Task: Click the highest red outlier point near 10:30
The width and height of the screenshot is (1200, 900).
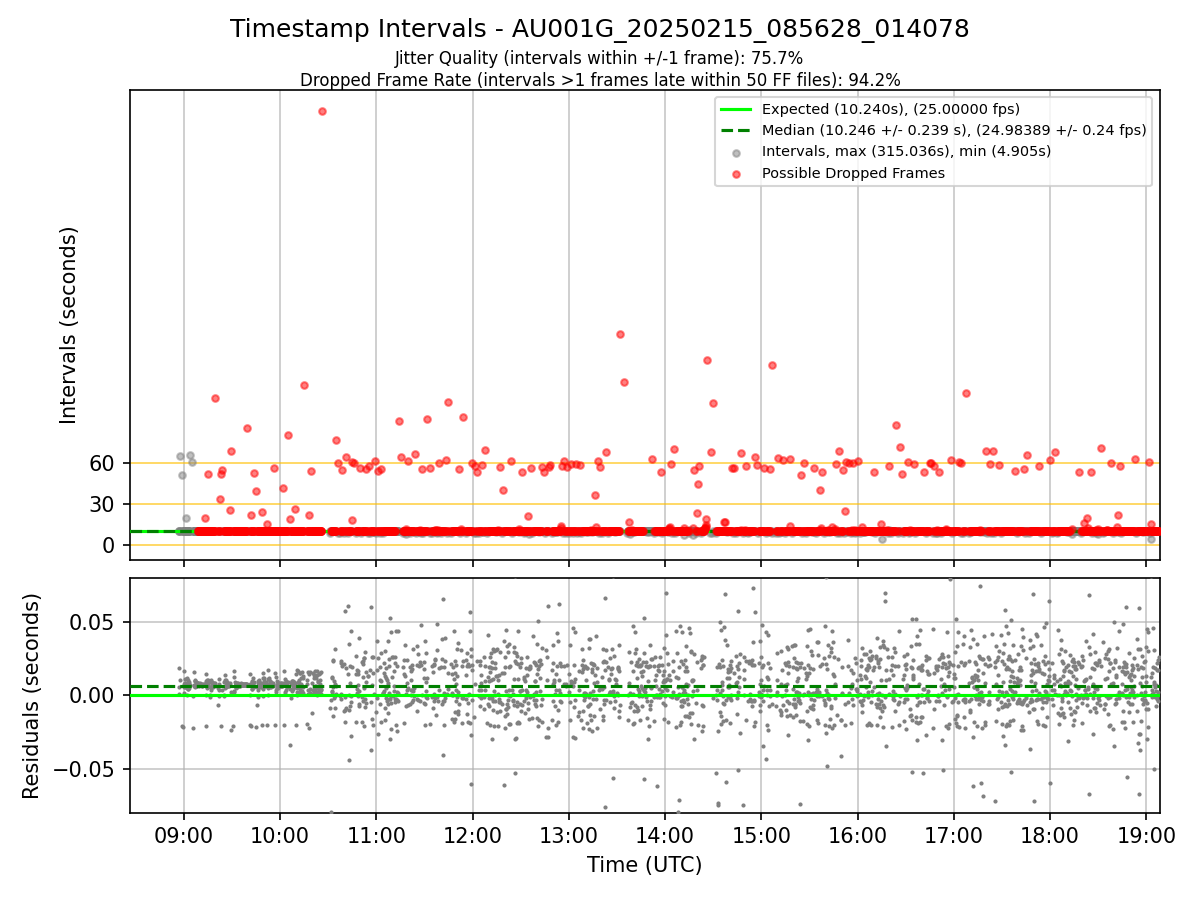Action: click(x=322, y=111)
